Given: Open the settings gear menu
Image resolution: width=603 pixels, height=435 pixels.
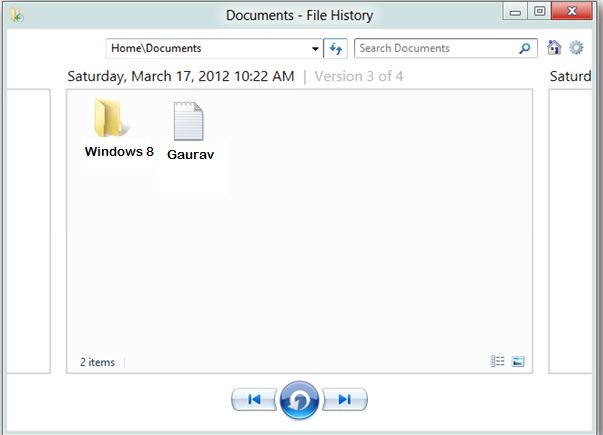Looking at the screenshot, I should click(576, 48).
